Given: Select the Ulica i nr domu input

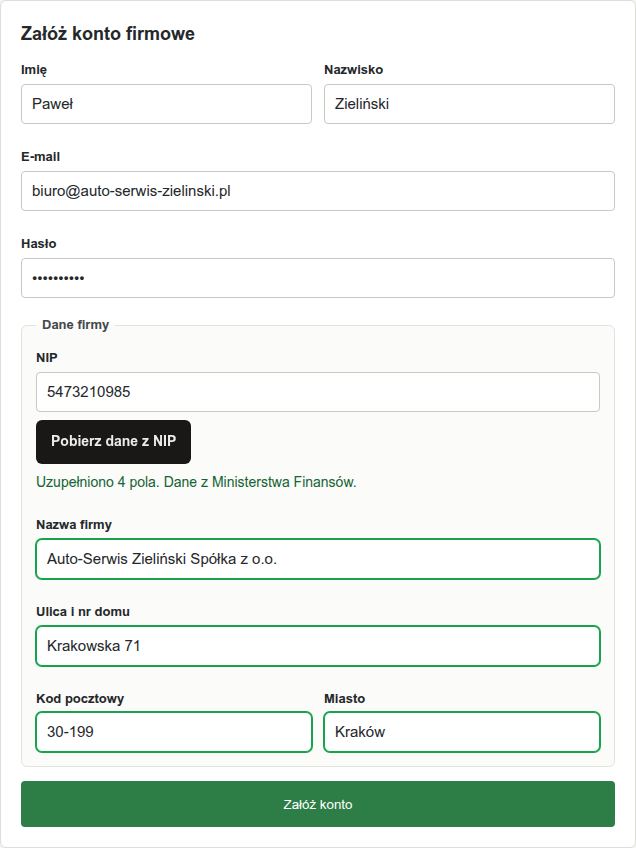Looking at the screenshot, I should pos(318,646).
